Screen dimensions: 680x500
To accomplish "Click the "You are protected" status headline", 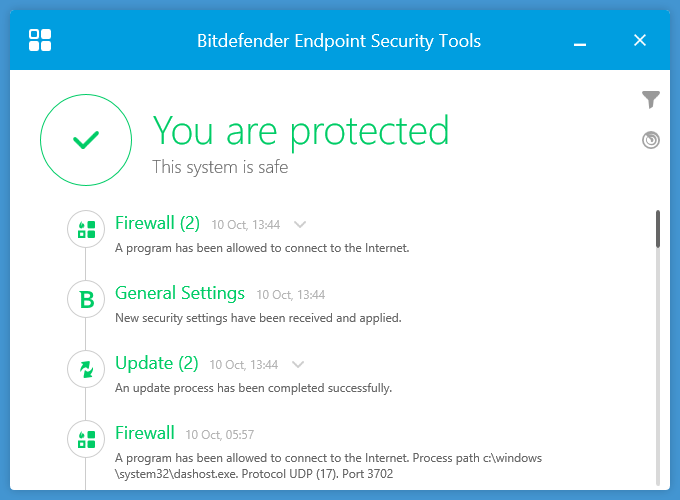I will pos(300,130).
